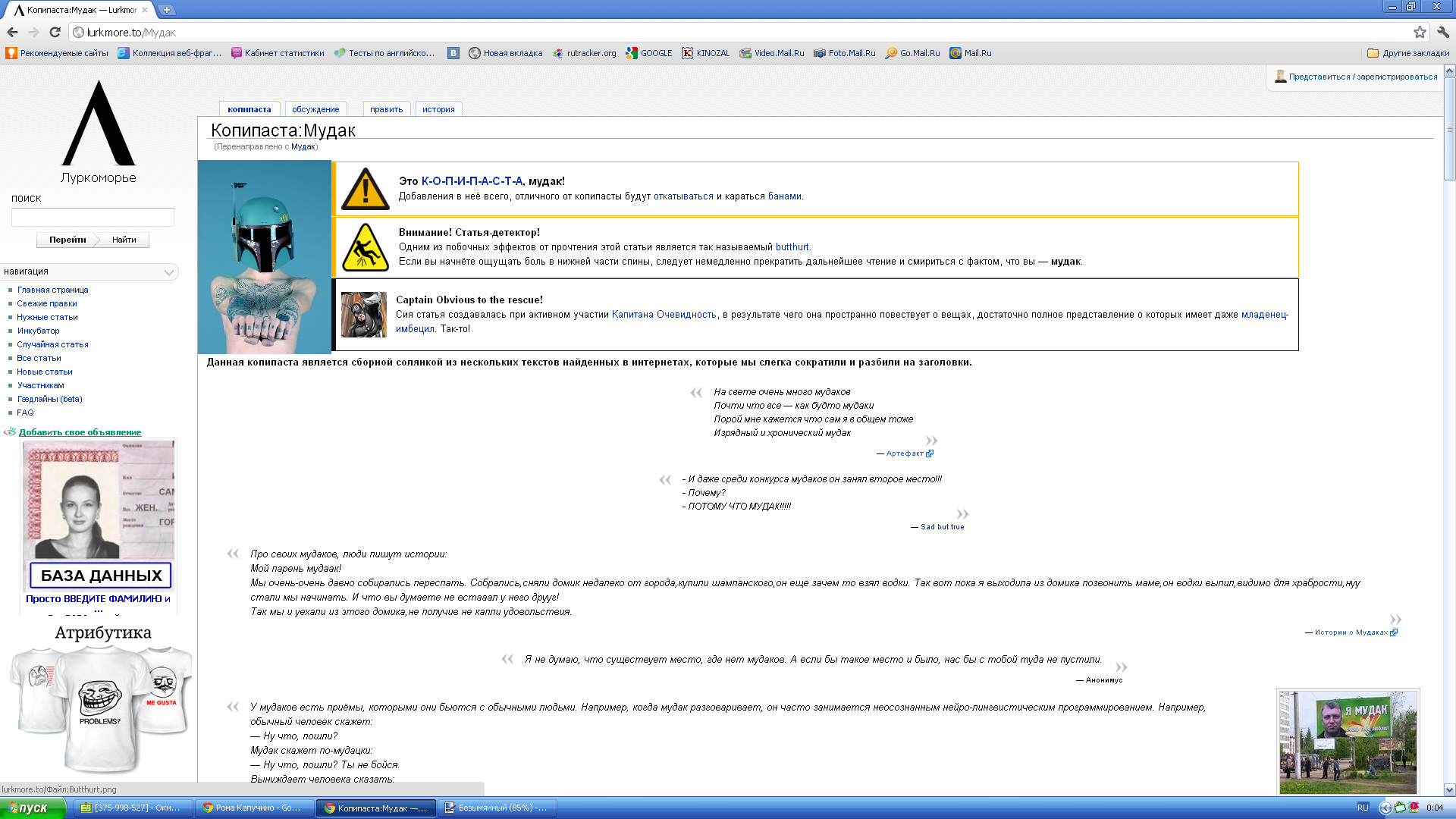Bookmark page with star icon
The width and height of the screenshot is (1456, 819).
click(1420, 32)
